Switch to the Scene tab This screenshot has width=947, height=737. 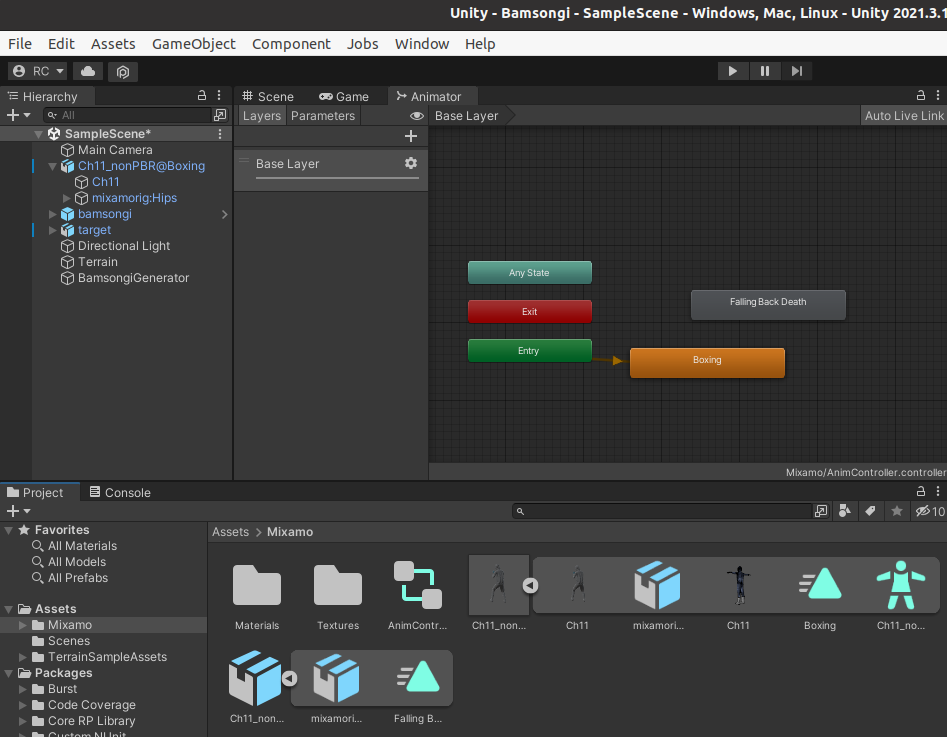(268, 97)
